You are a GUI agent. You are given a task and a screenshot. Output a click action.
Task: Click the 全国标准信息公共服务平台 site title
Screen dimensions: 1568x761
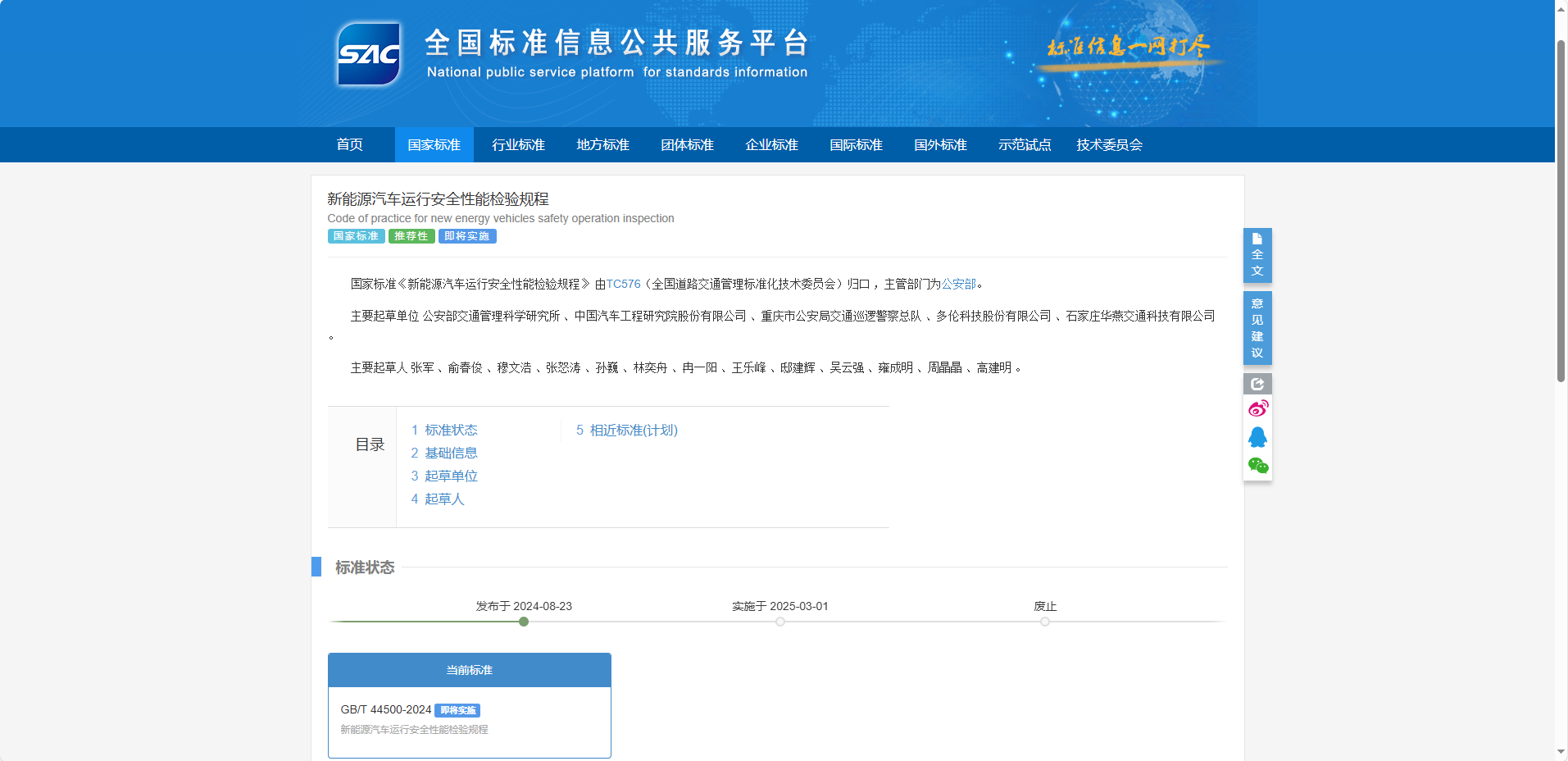pos(617,43)
